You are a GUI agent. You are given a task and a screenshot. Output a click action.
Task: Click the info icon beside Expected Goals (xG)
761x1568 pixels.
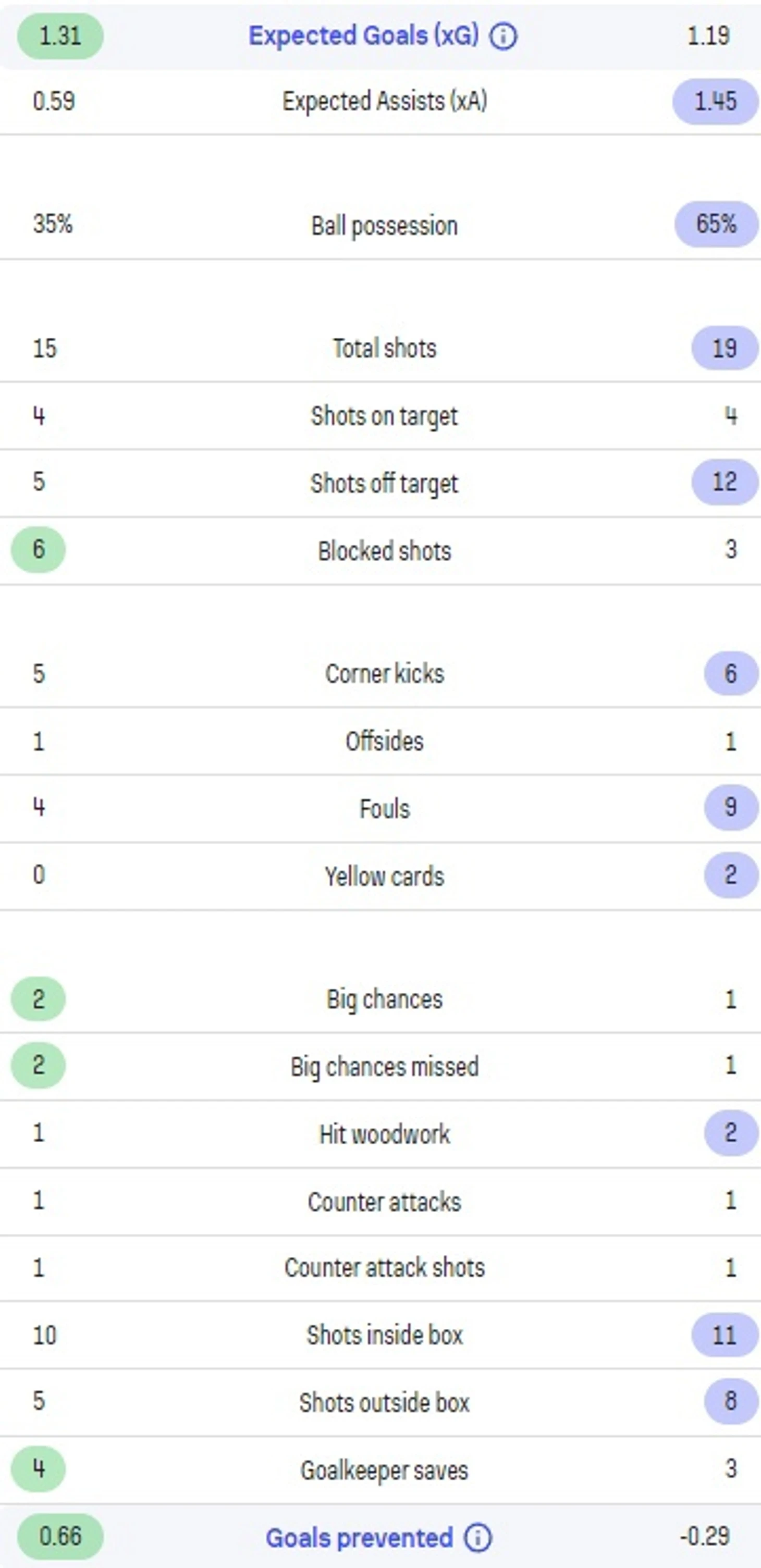[504, 36]
